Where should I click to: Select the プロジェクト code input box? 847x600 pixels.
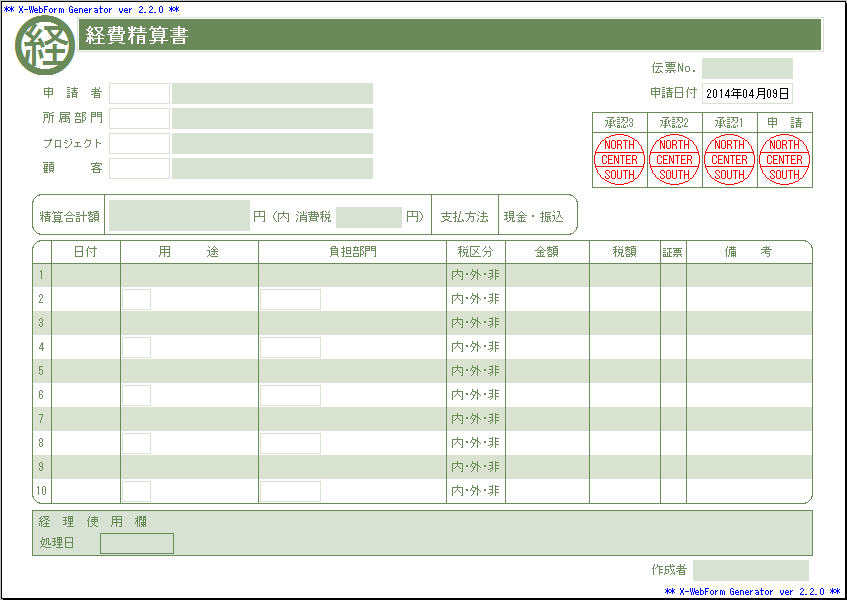pos(139,144)
